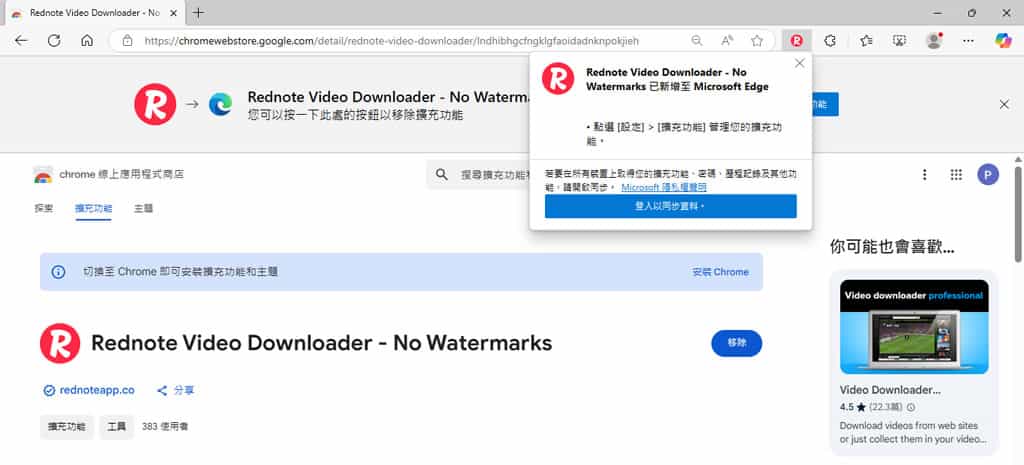Click the 擴充功能 category chip
This screenshot has height=465, width=1024.
[67, 426]
